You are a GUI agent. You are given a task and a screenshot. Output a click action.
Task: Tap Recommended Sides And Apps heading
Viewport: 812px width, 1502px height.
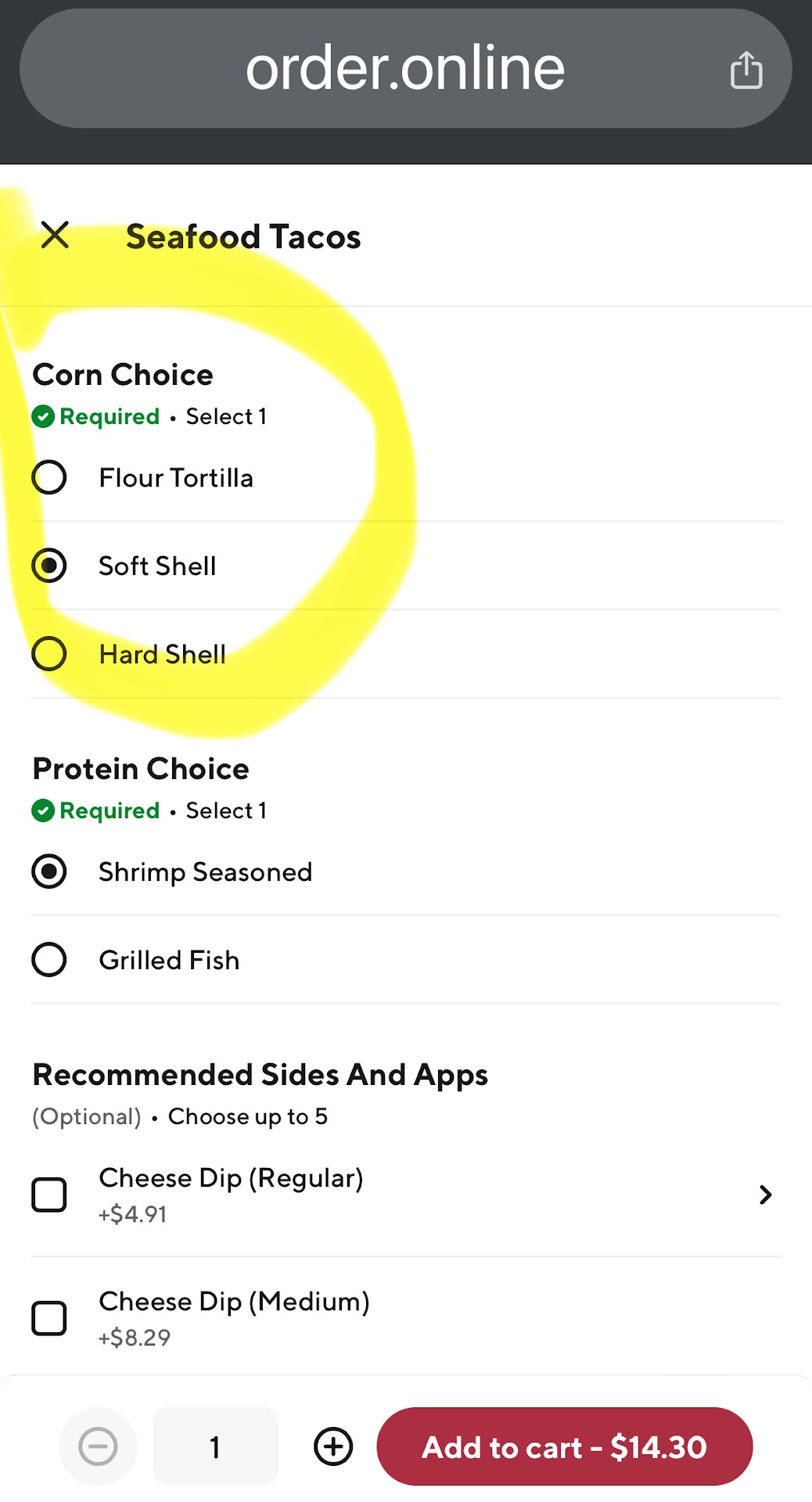point(260,1075)
